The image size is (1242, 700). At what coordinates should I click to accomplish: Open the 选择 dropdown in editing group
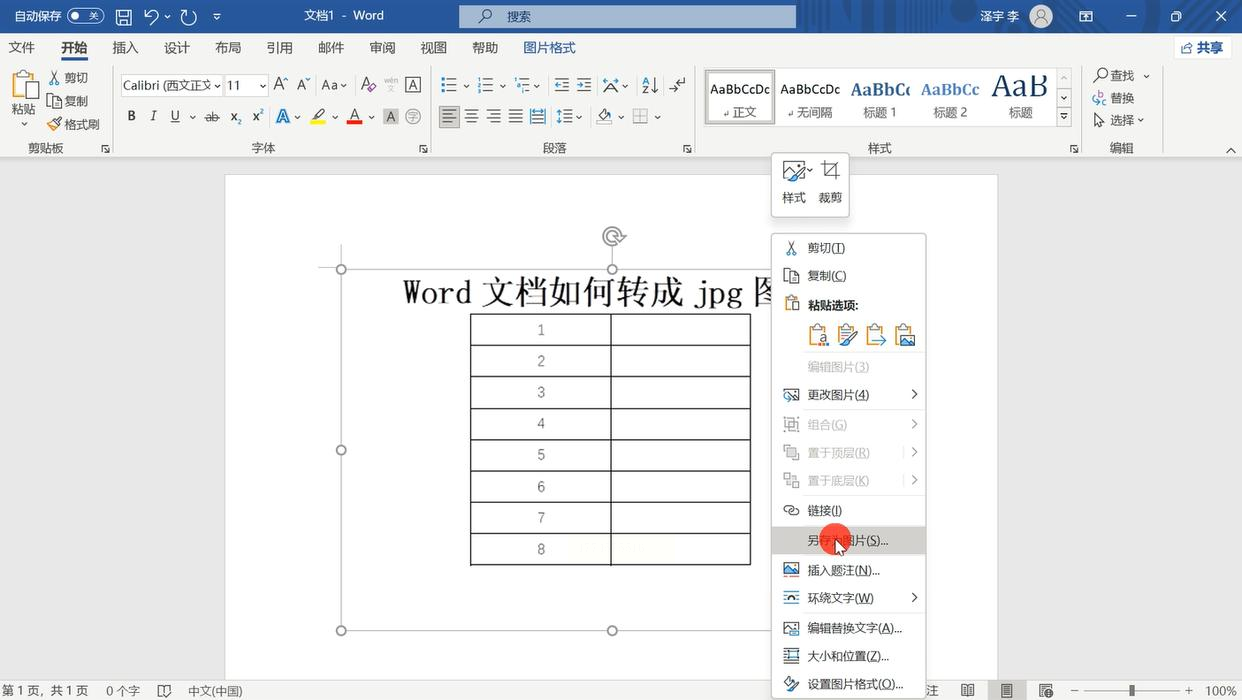pyautogui.click(x=1119, y=120)
